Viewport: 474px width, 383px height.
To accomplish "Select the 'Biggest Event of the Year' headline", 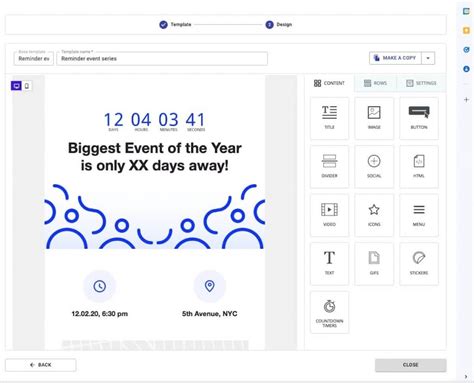I will [155, 157].
